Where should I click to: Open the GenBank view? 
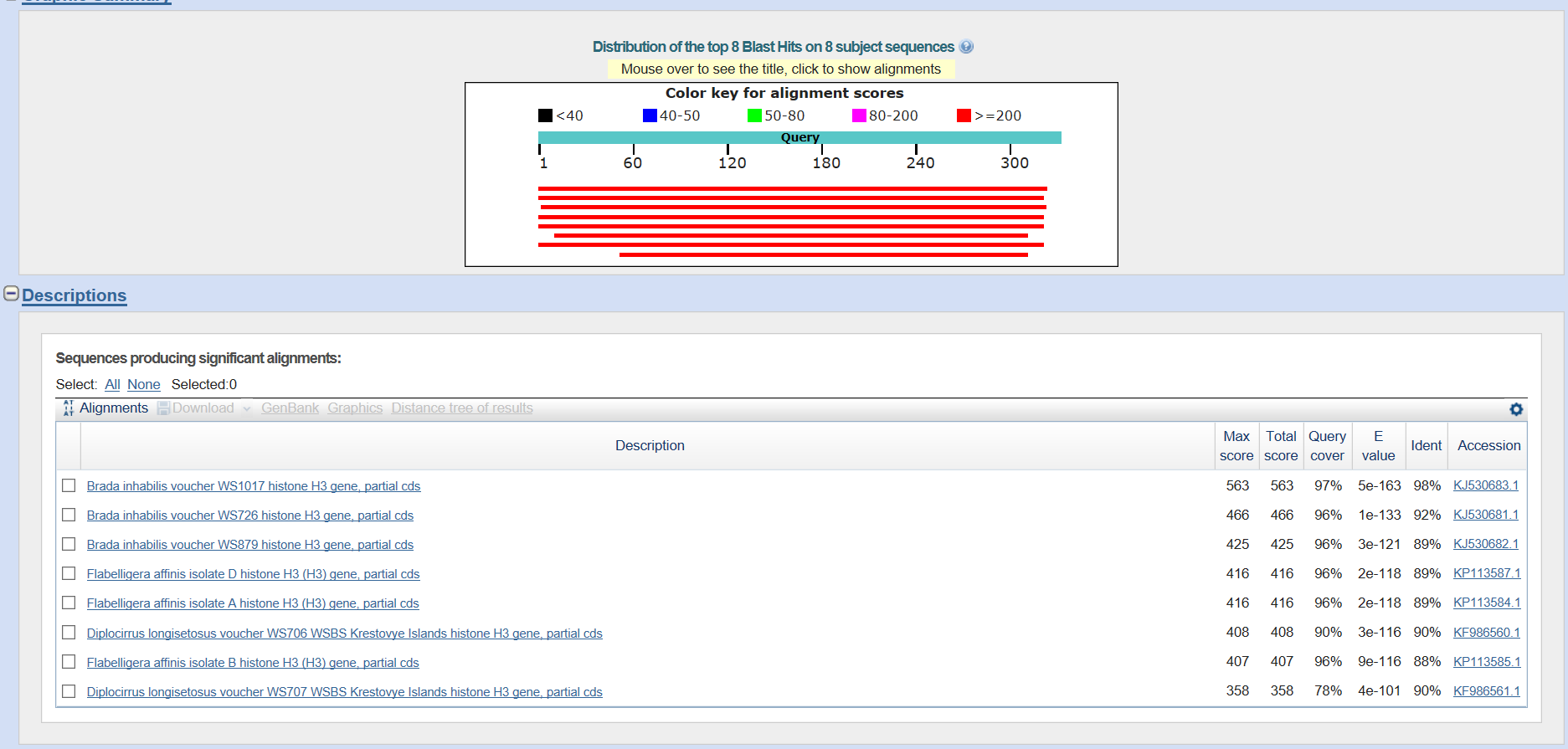pos(290,408)
